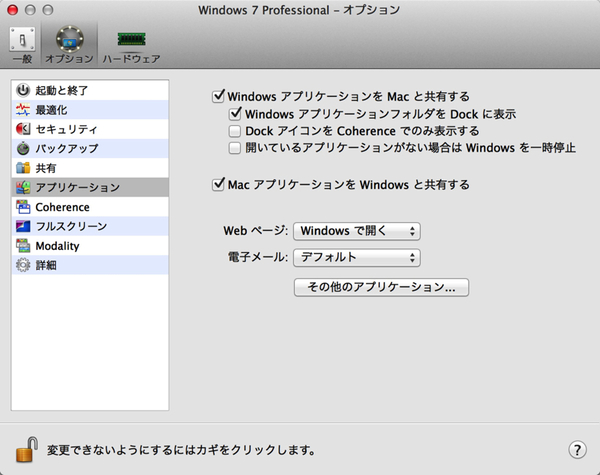Click the セキュリティ shield icon
The image size is (600, 475).
tap(23, 129)
